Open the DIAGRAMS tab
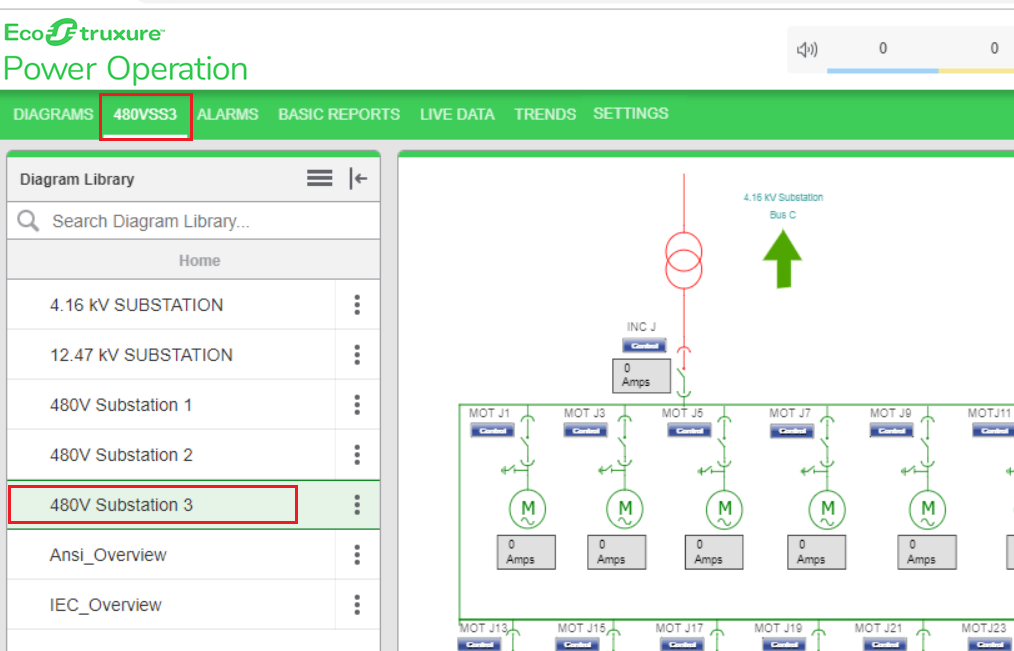Image resolution: width=1014 pixels, height=651 pixels. pos(54,114)
